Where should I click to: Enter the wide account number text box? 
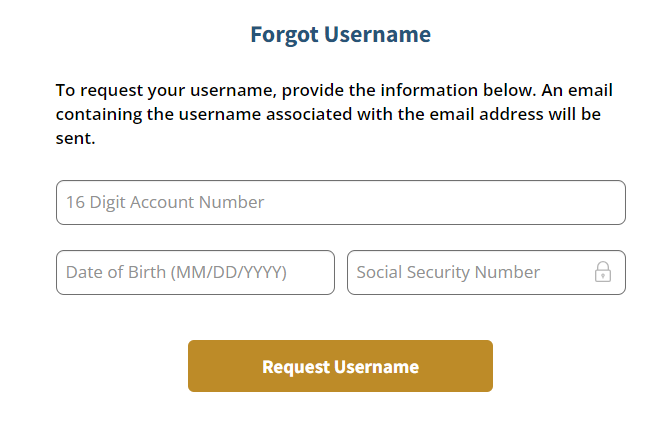pyautogui.click(x=340, y=202)
